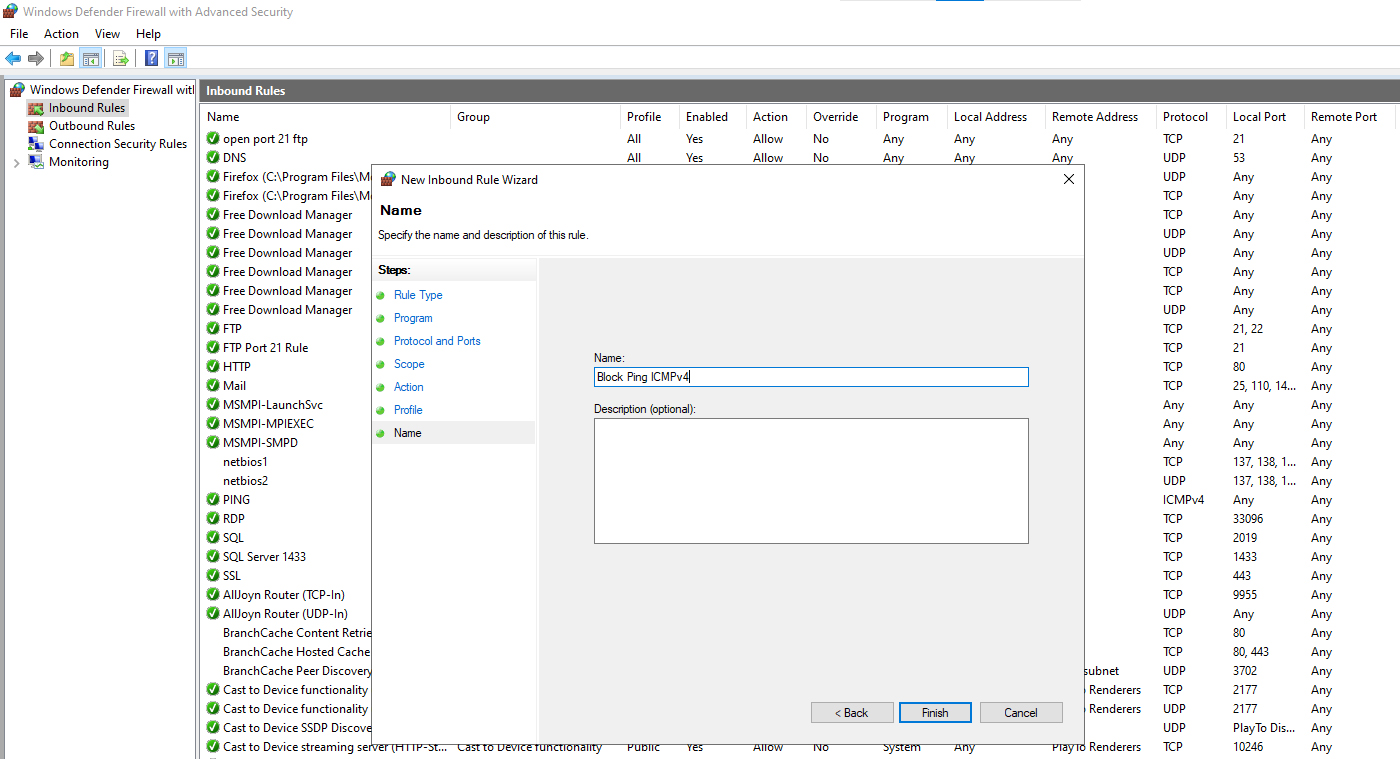Click Finish to create the rule
The height and width of the screenshot is (759, 1400).
click(935, 713)
